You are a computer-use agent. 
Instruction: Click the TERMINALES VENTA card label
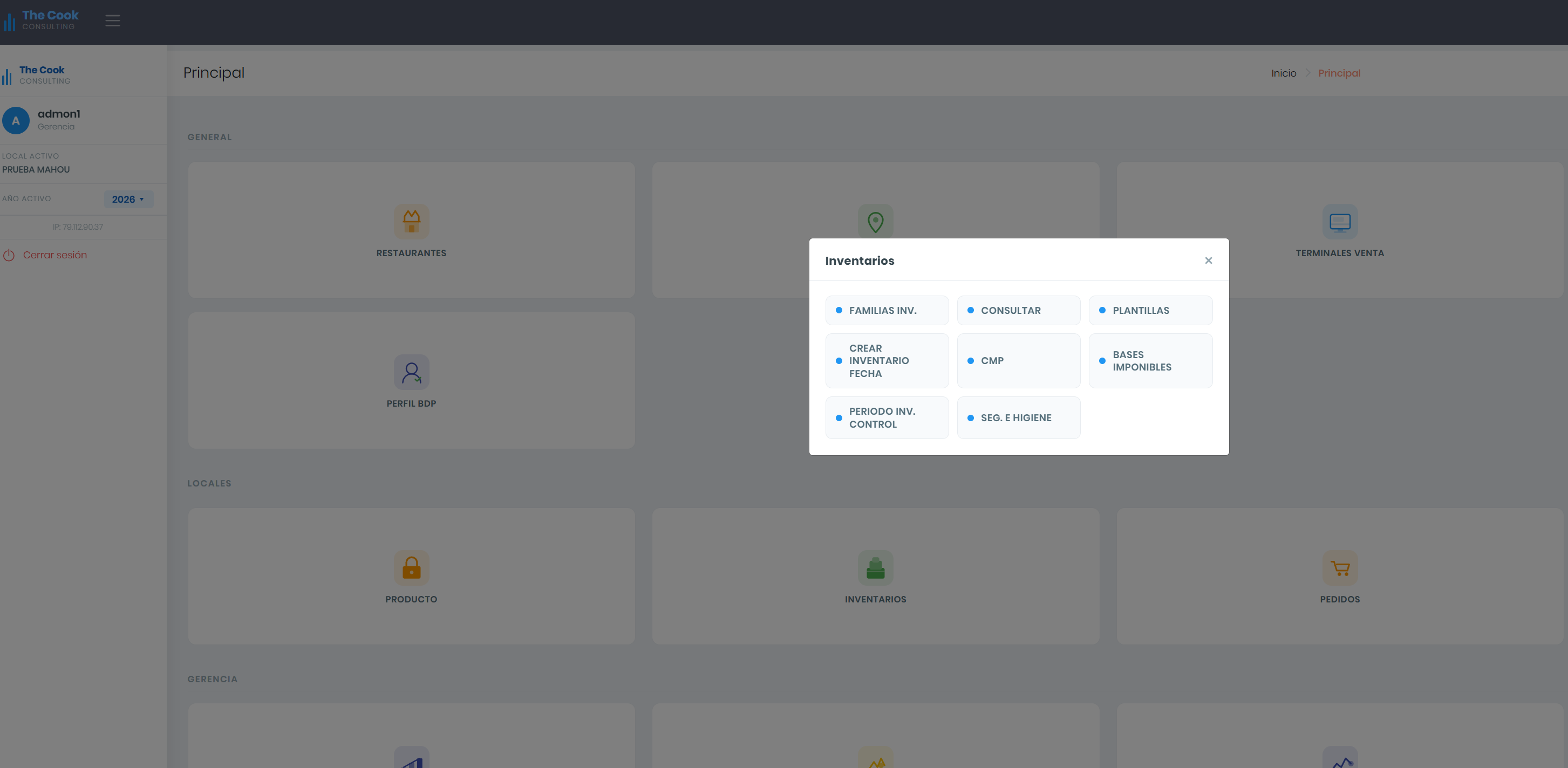1340,253
